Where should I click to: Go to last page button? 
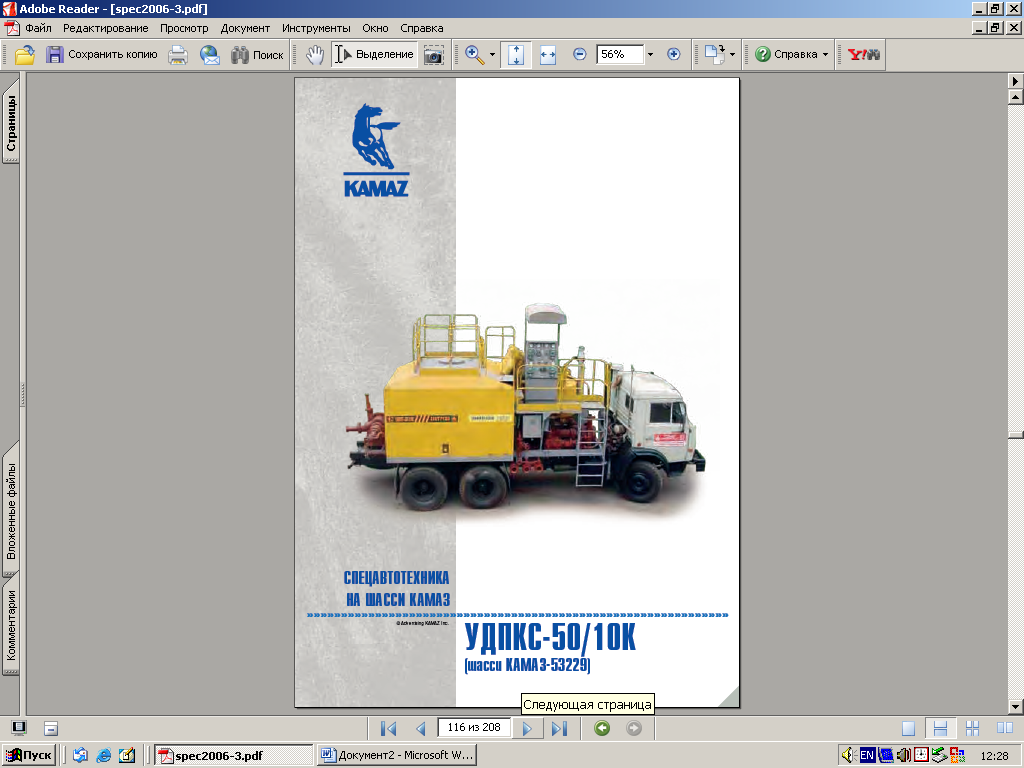coord(559,728)
